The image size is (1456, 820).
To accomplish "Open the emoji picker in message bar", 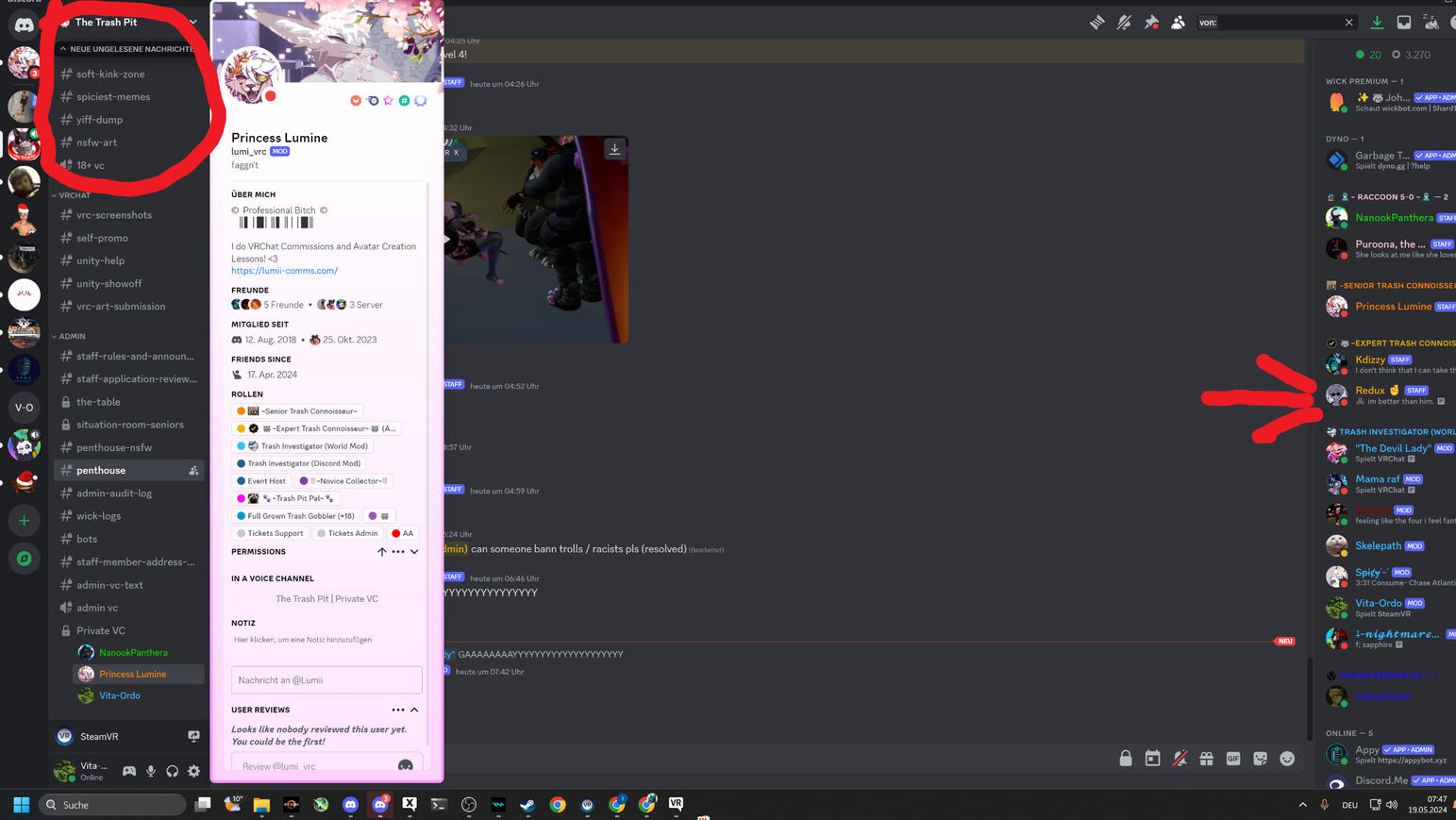I will click(1287, 759).
